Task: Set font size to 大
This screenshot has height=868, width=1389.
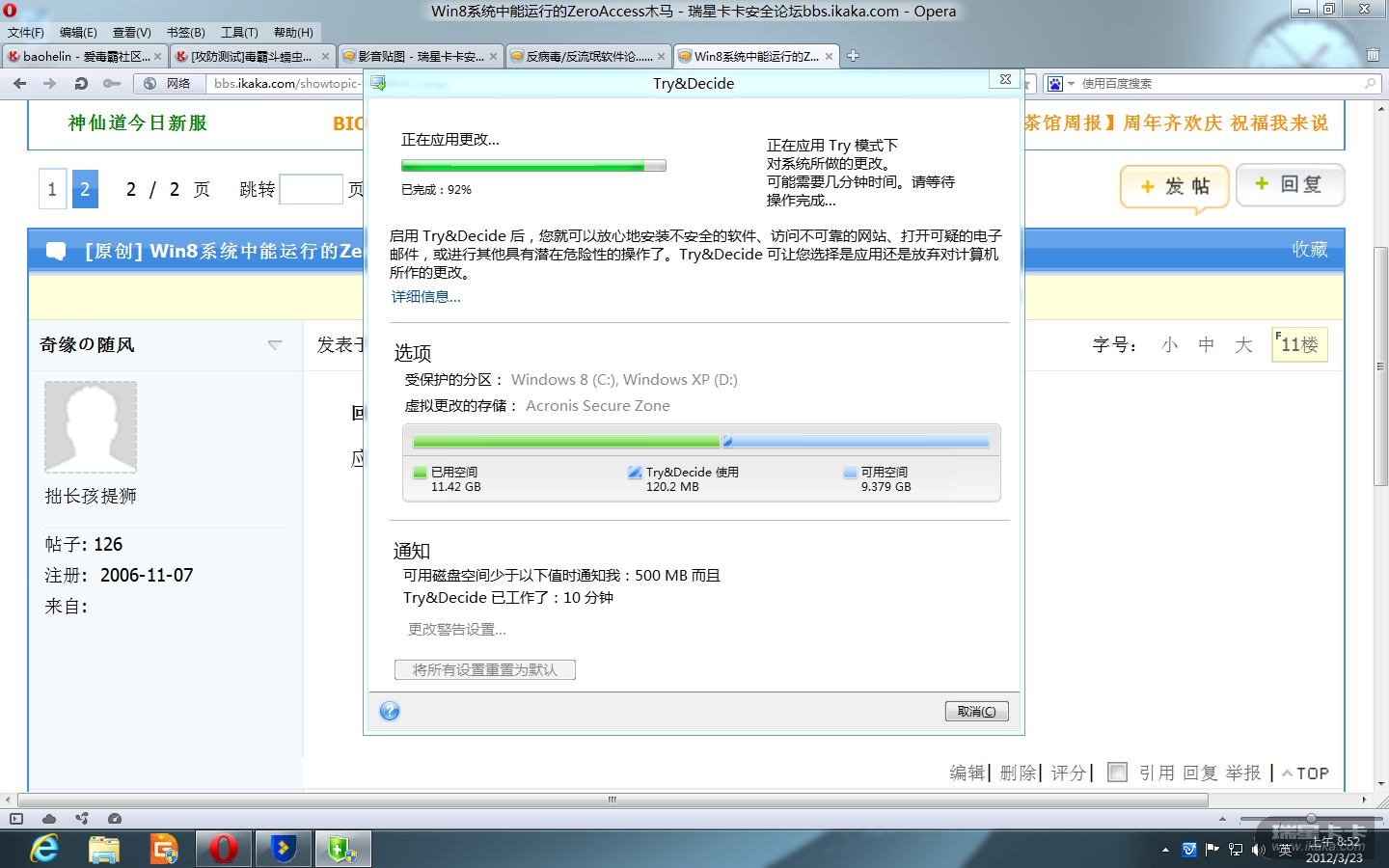Action: 1243,344
